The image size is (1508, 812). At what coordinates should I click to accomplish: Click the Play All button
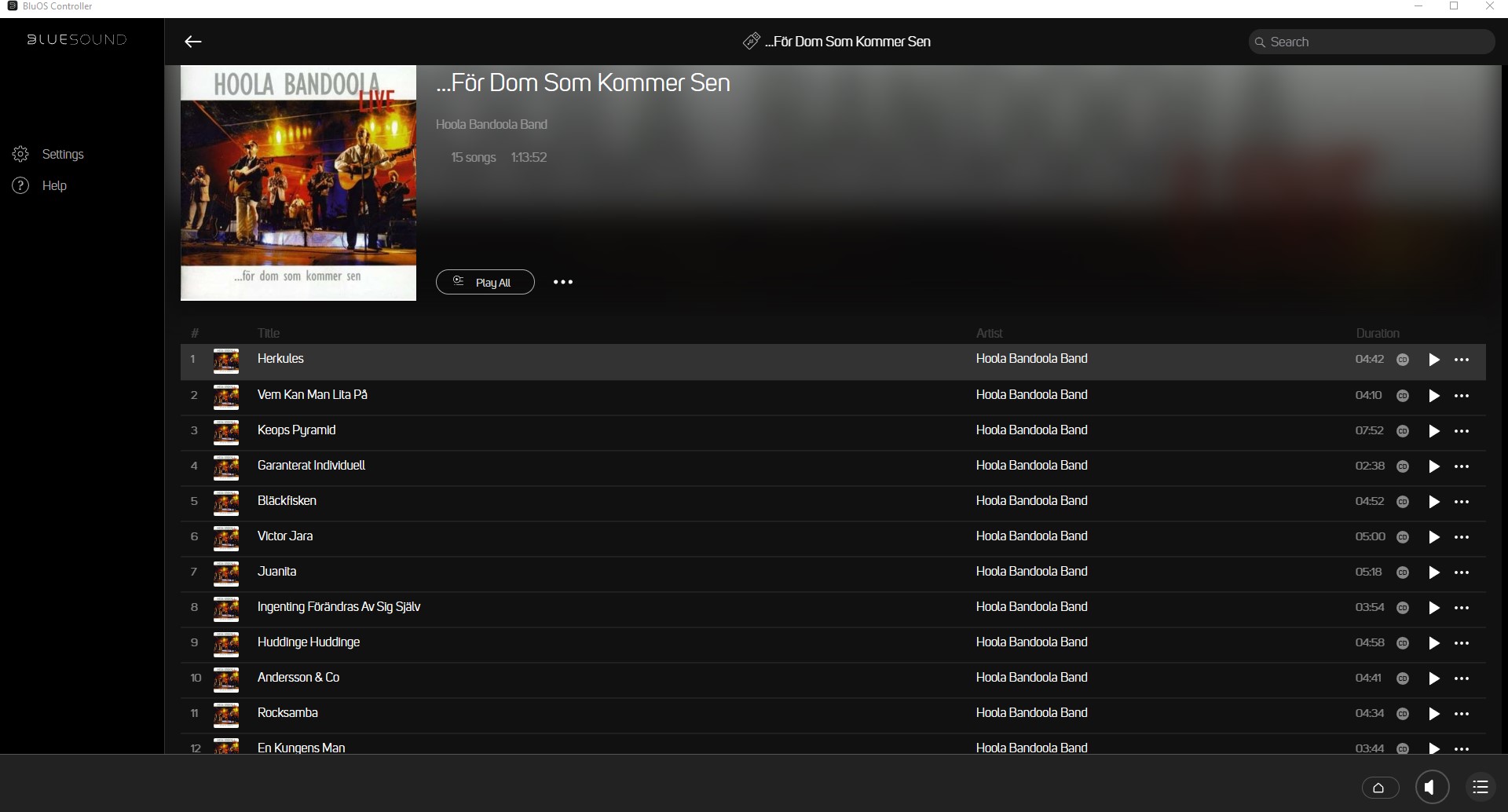pos(485,282)
